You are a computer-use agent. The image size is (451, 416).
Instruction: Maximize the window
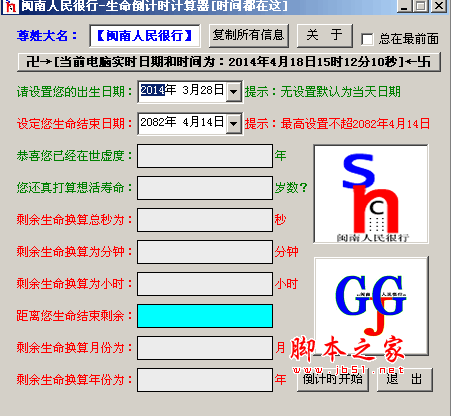tap(421, 6)
